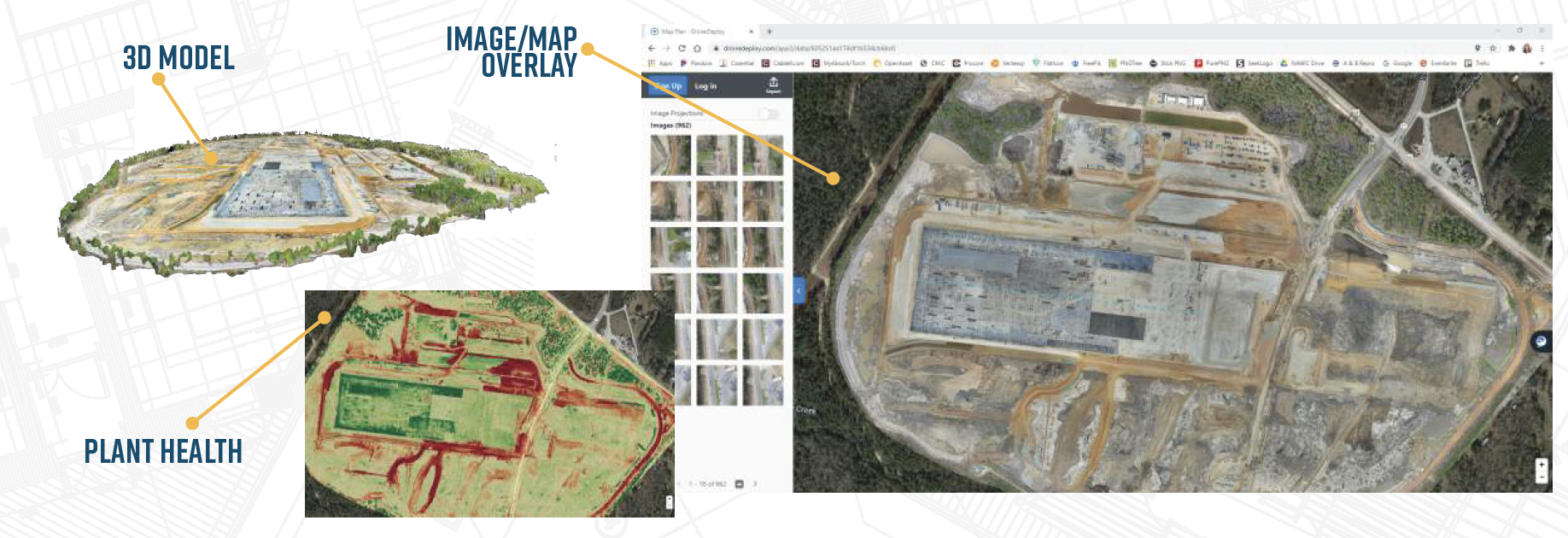Bookmark this page with the star icon
The image size is (1568, 538).
(x=1493, y=49)
